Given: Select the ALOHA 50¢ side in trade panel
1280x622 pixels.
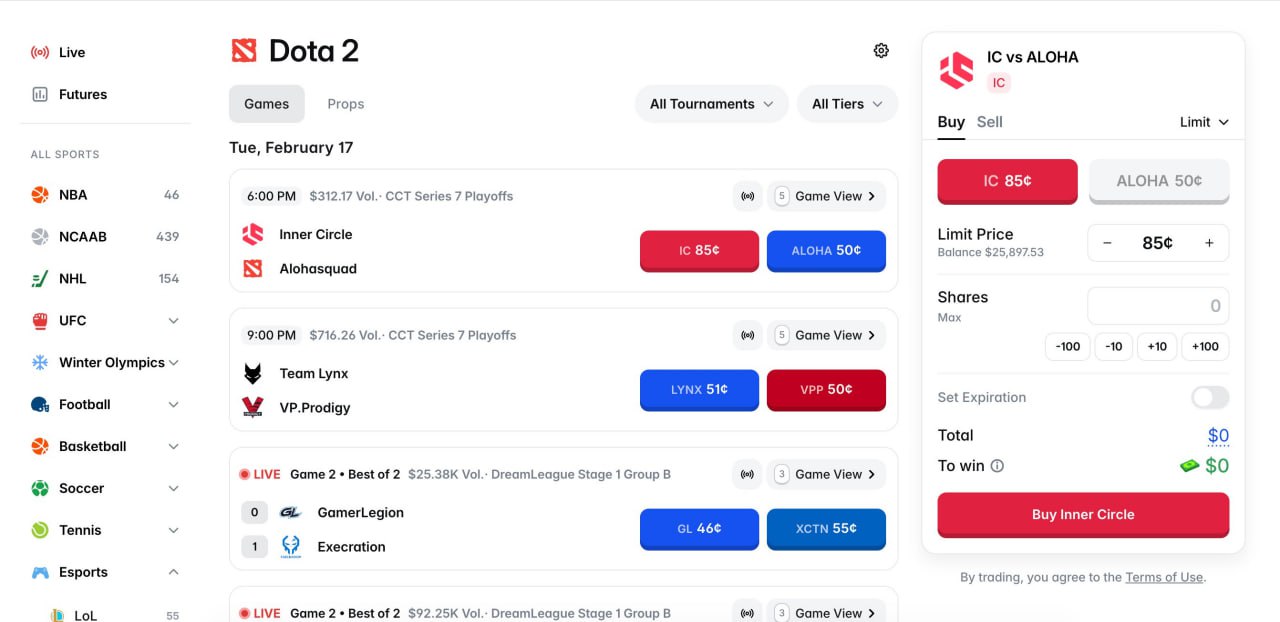Looking at the screenshot, I should [x=1159, y=181].
